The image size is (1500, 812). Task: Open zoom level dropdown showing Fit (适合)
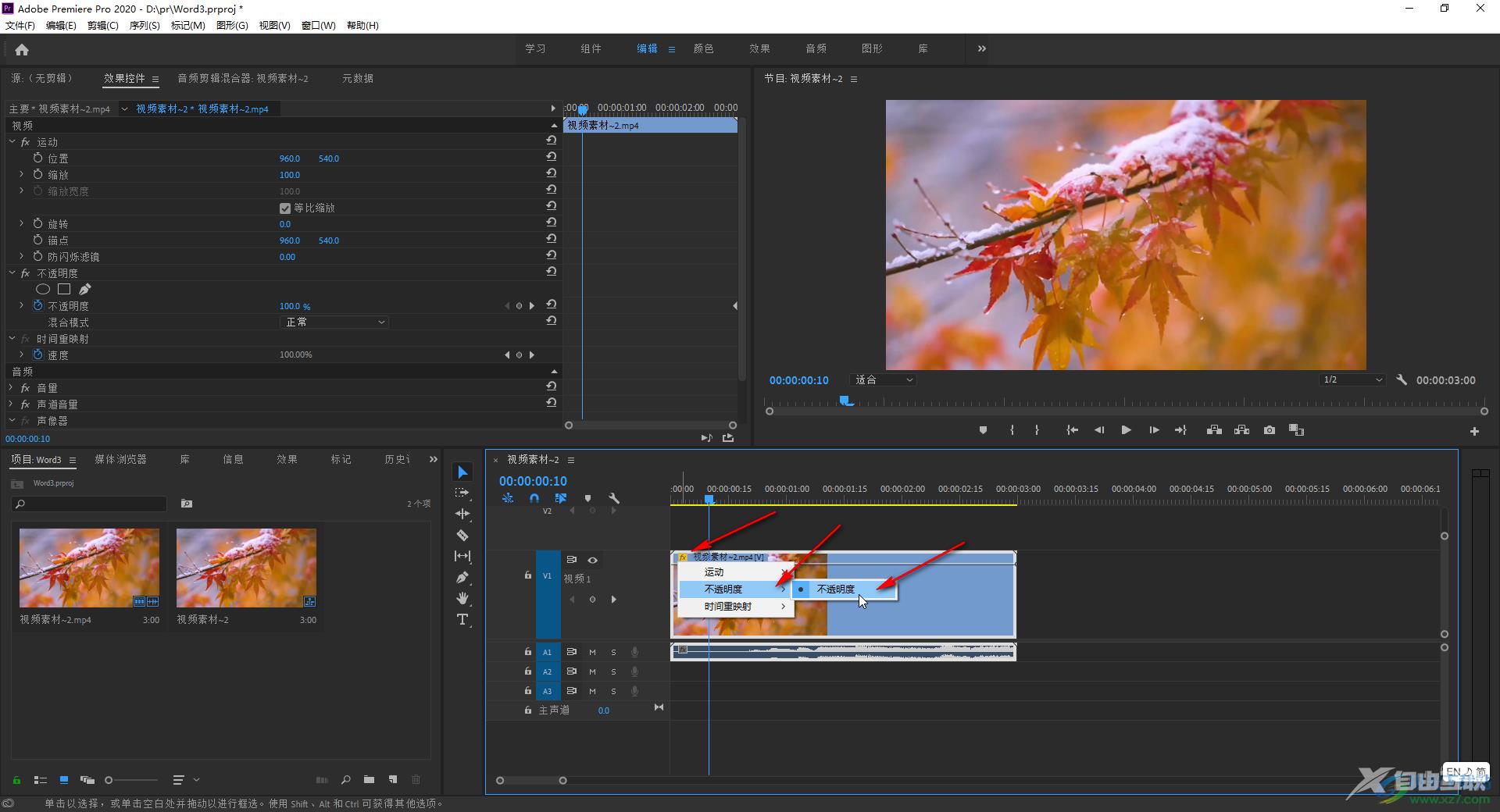(883, 380)
